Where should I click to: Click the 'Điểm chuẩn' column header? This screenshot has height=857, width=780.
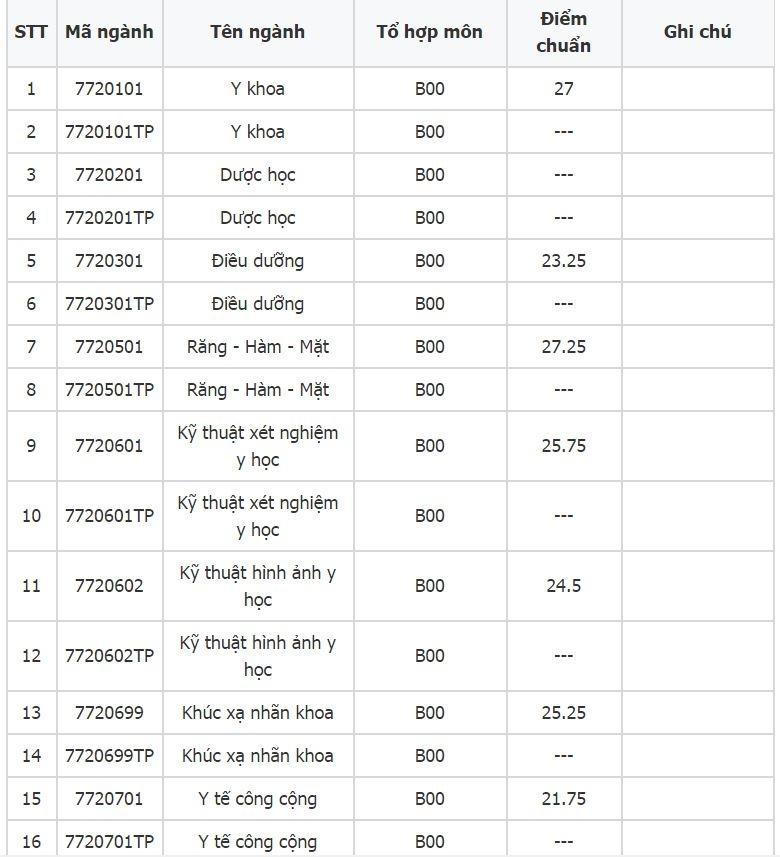pyautogui.click(x=563, y=32)
